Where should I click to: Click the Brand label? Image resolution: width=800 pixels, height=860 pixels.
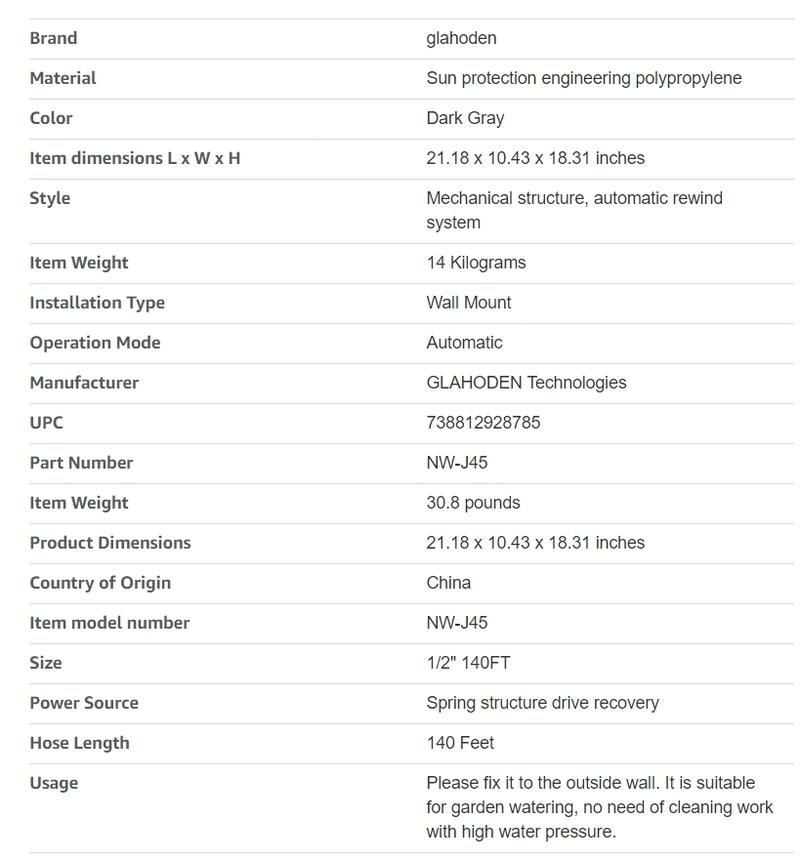(x=53, y=38)
